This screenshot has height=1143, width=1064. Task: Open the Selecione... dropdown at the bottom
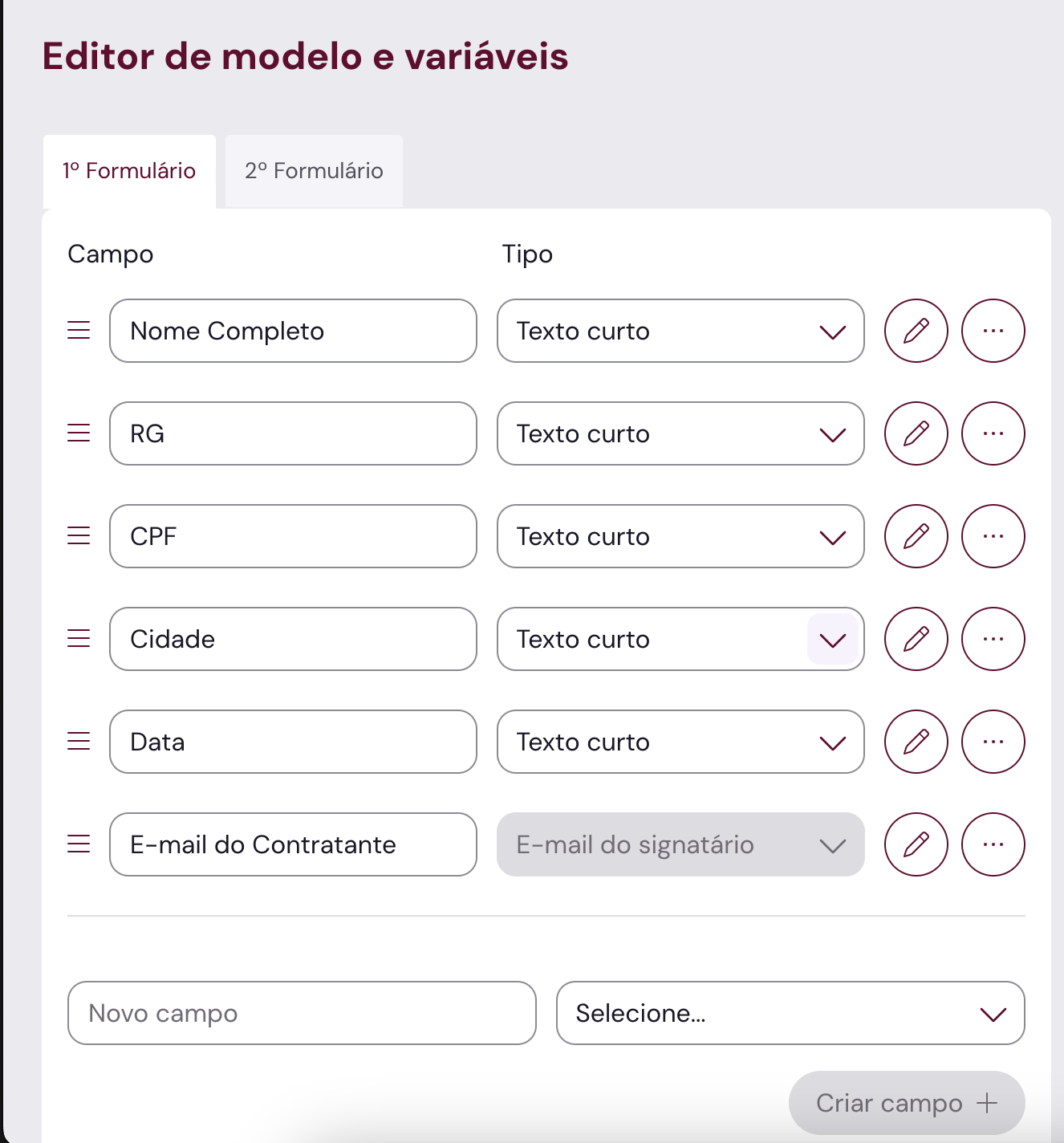click(x=790, y=1013)
